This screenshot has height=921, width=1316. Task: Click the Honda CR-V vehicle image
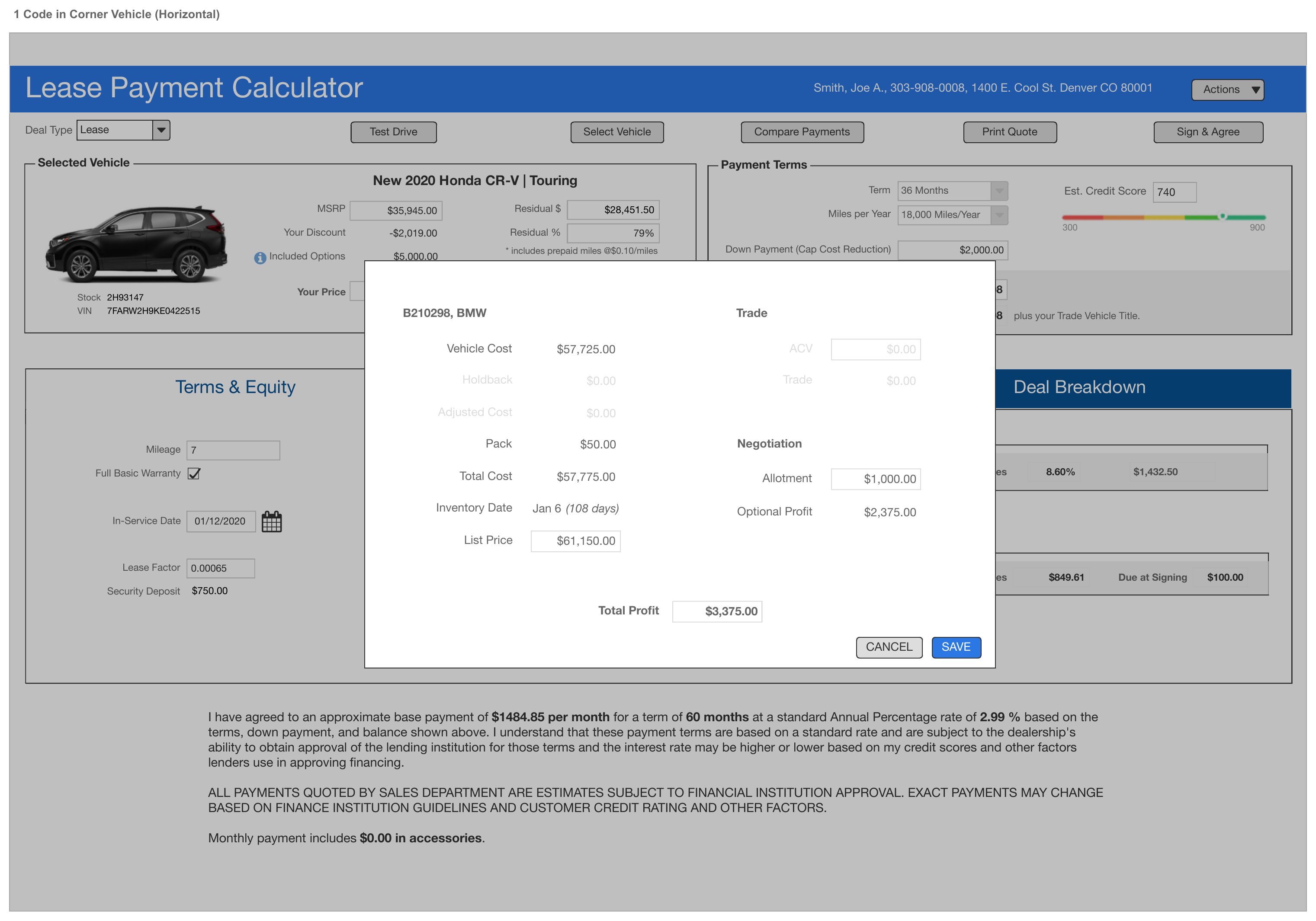click(x=137, y=245)
